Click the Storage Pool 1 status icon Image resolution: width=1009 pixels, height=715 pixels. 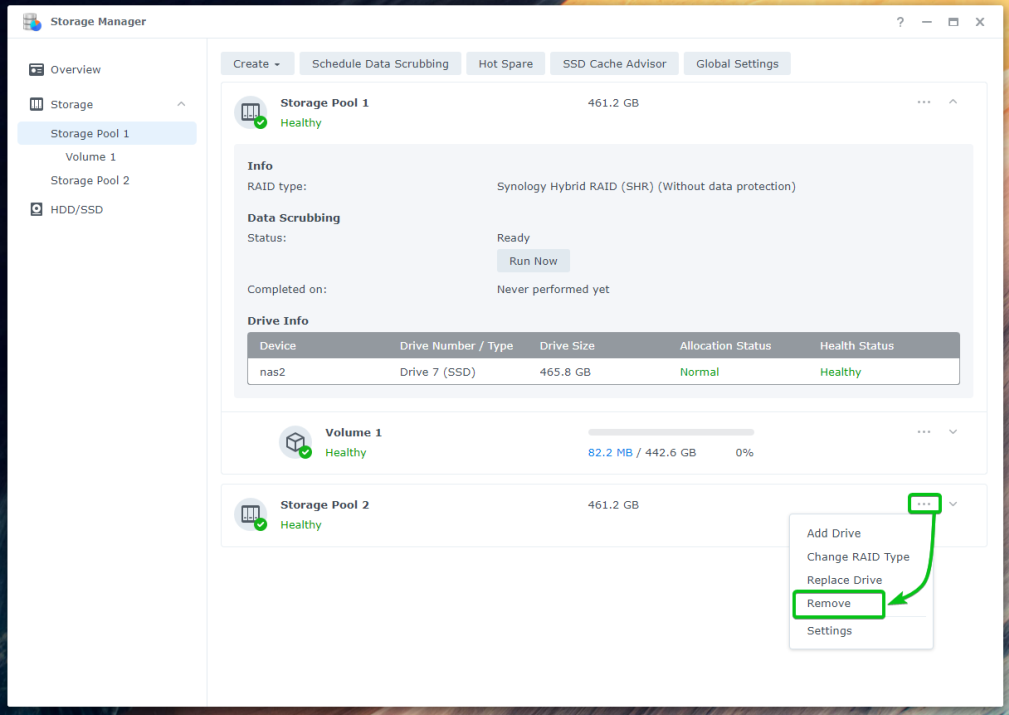click(250, 113)
